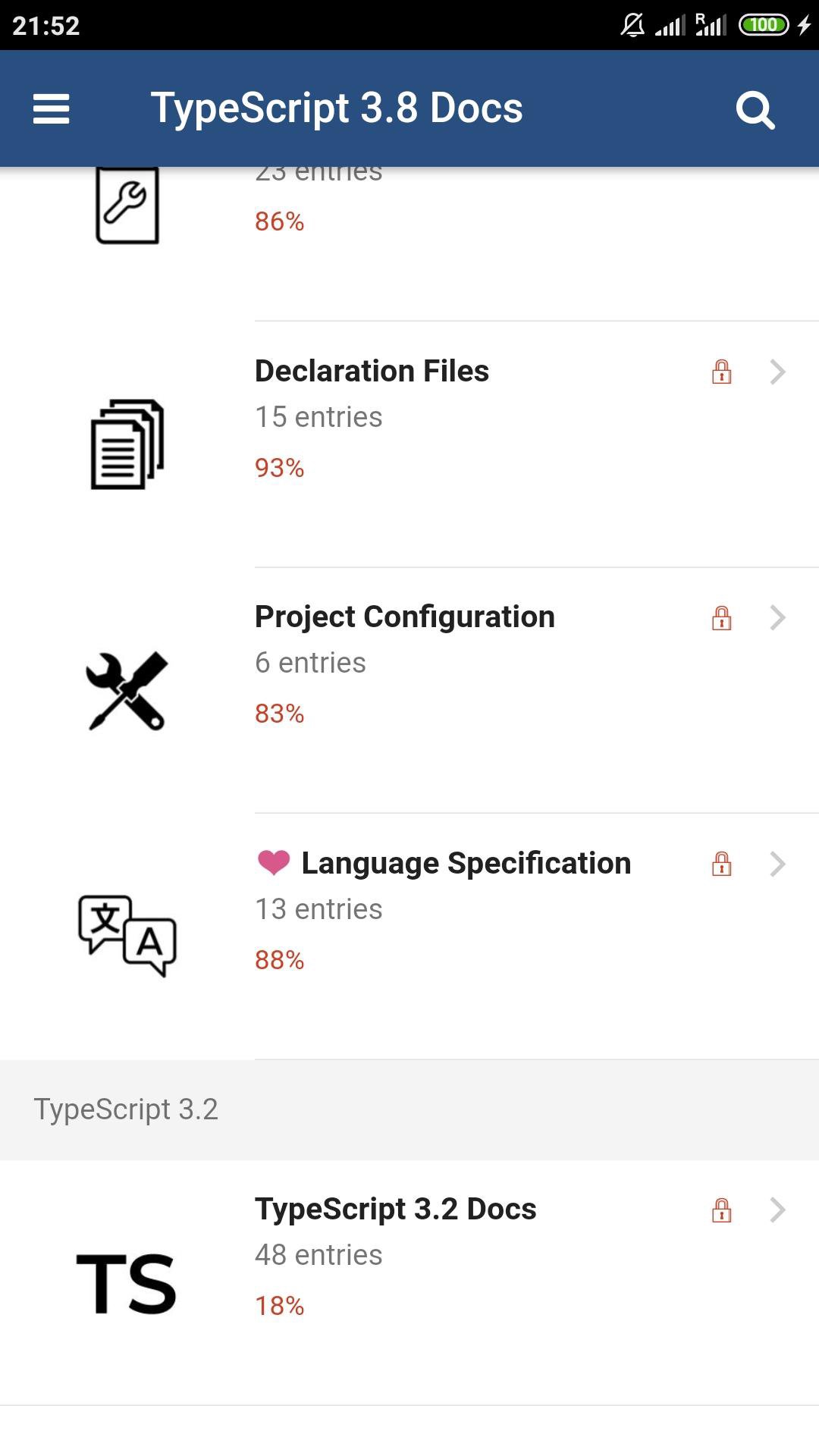Select the Project Configuration title
Image resolution: width=819 pixels, height=1456 pixels.
(x=405, y=617)
